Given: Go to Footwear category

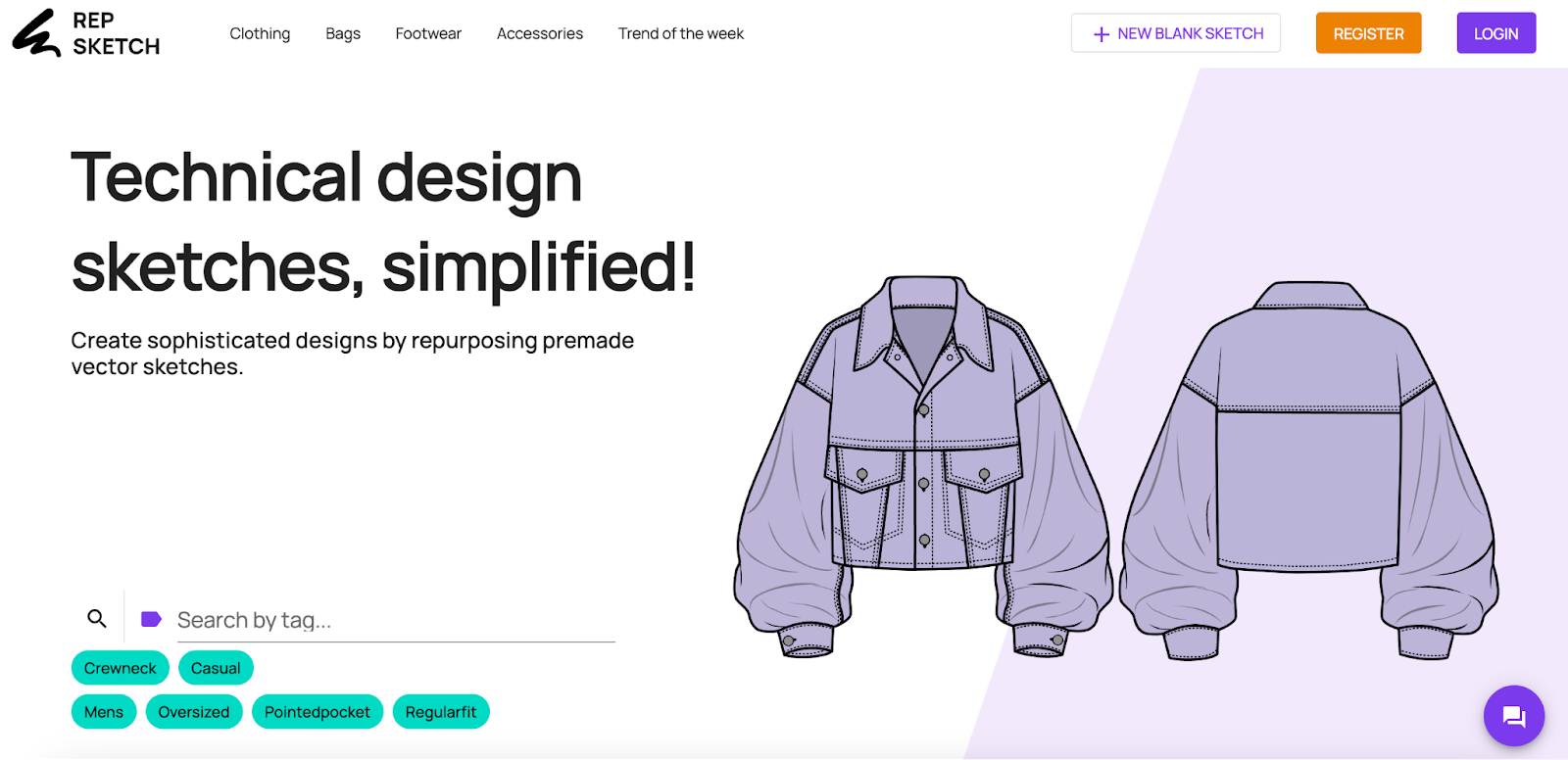Looking at the screenshot, I should coord(428,33).
